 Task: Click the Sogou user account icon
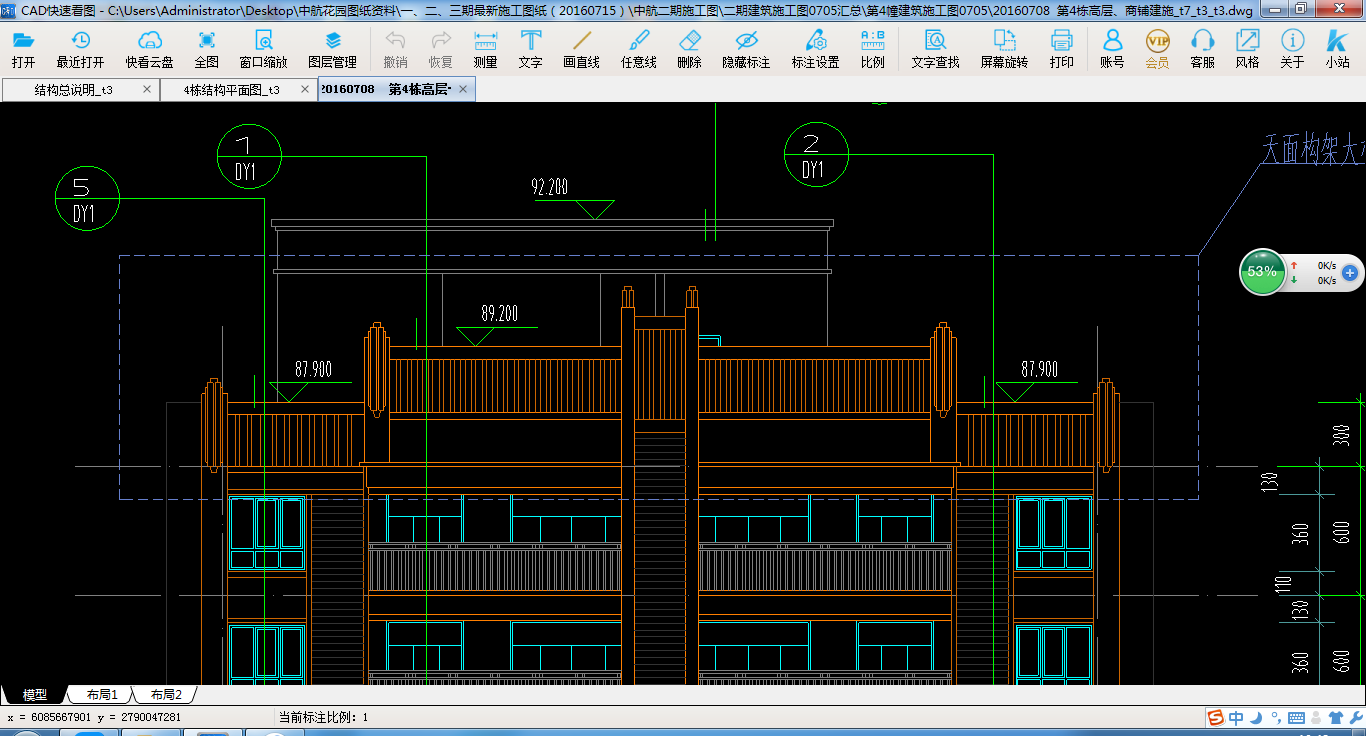tap(1316, 717)
